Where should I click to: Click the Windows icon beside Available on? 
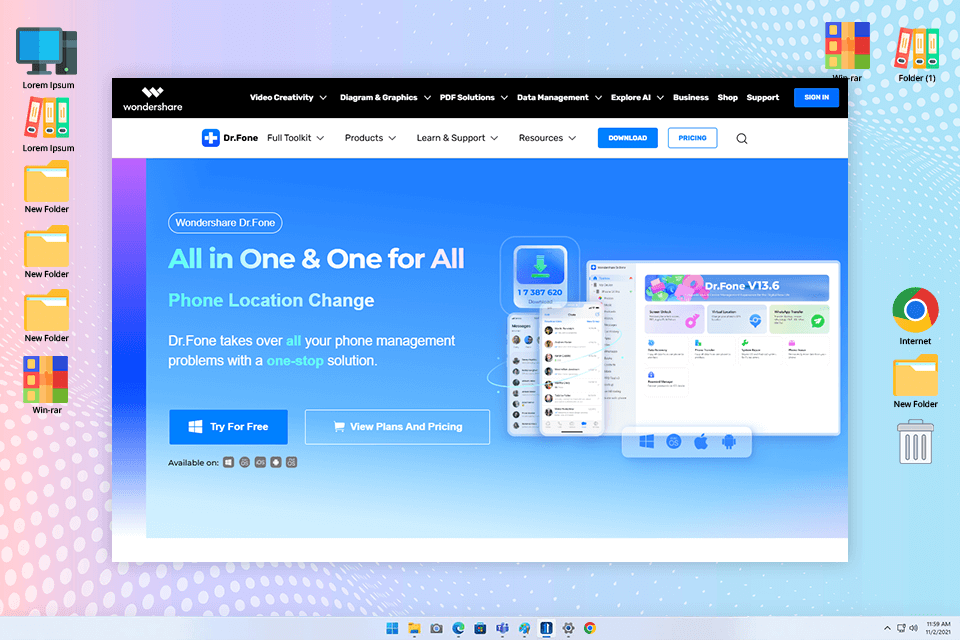[x=228, y=462]
